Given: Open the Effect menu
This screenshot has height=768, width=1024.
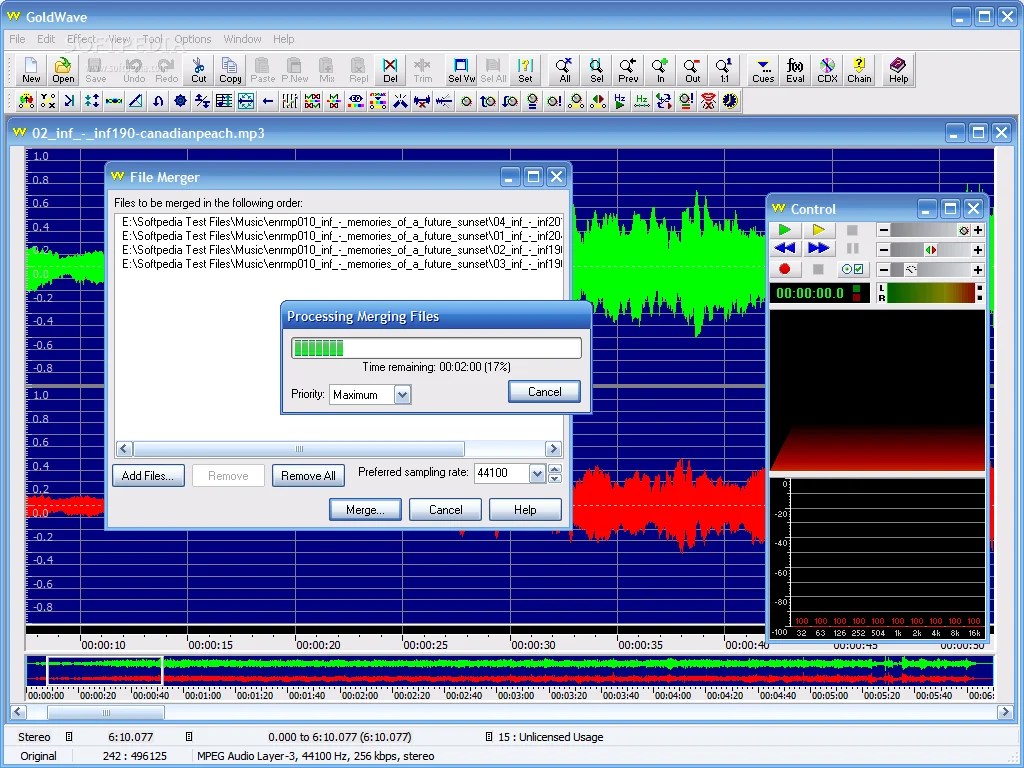Looking at the screenshot, I should pyautogui.click(x=81, y=39).
